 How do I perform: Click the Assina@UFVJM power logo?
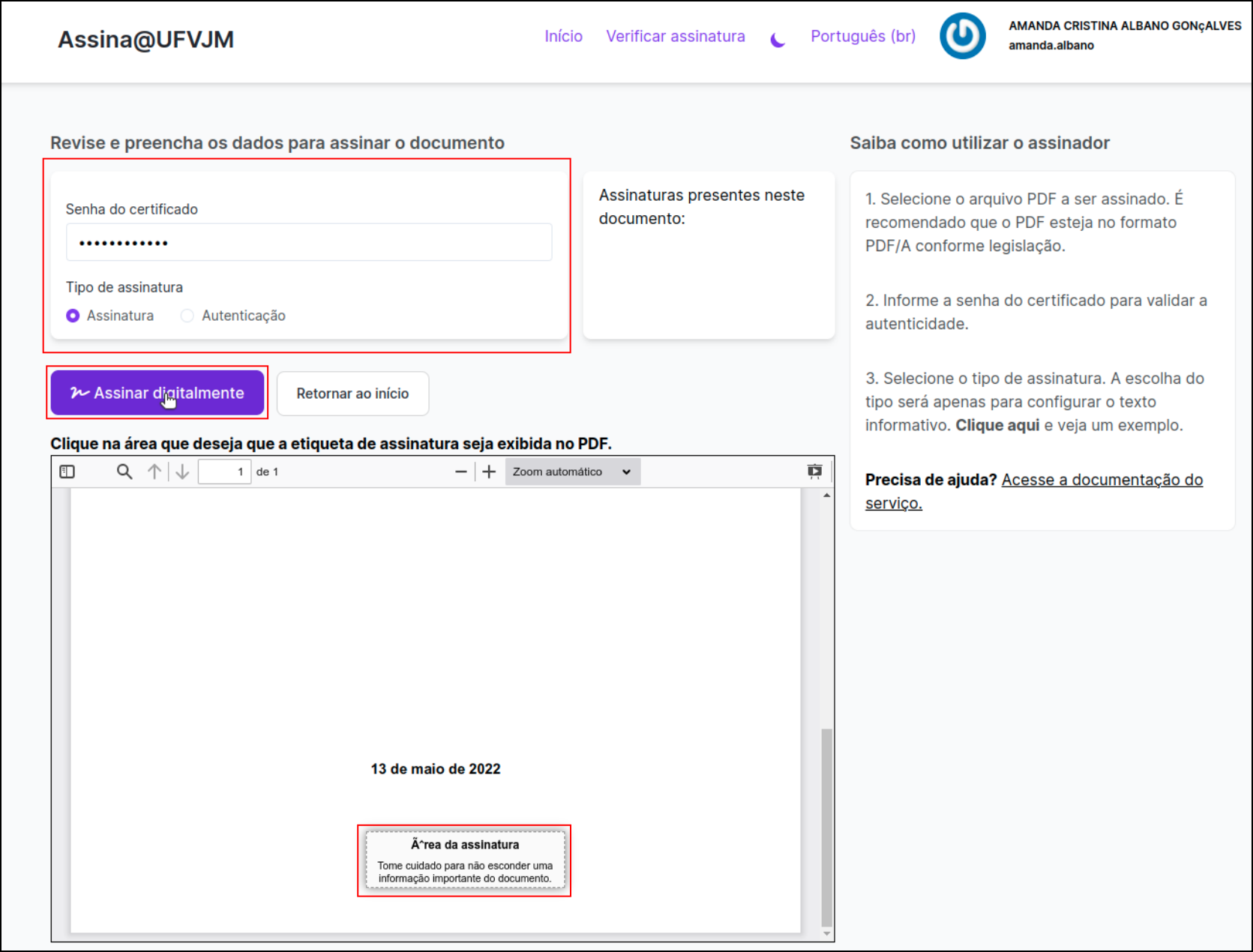coord(962,35)
